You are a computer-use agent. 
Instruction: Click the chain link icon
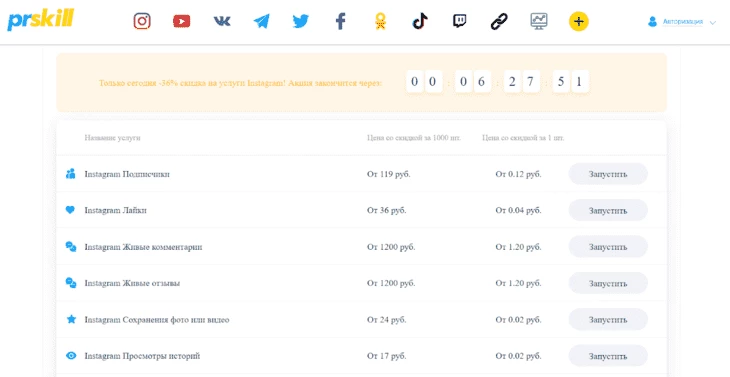coord(499,21)
